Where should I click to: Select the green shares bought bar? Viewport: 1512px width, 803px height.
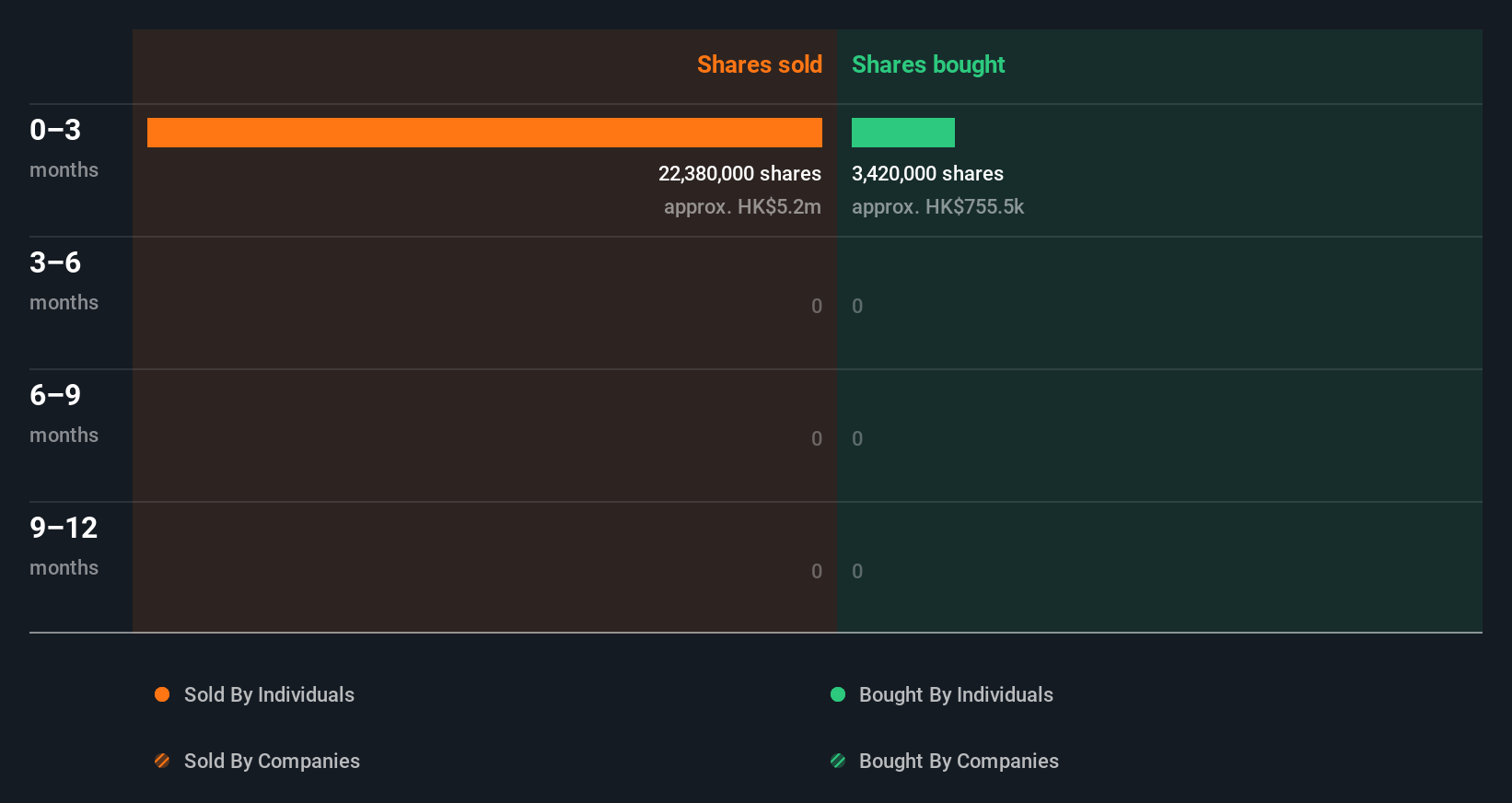point(903,133)
